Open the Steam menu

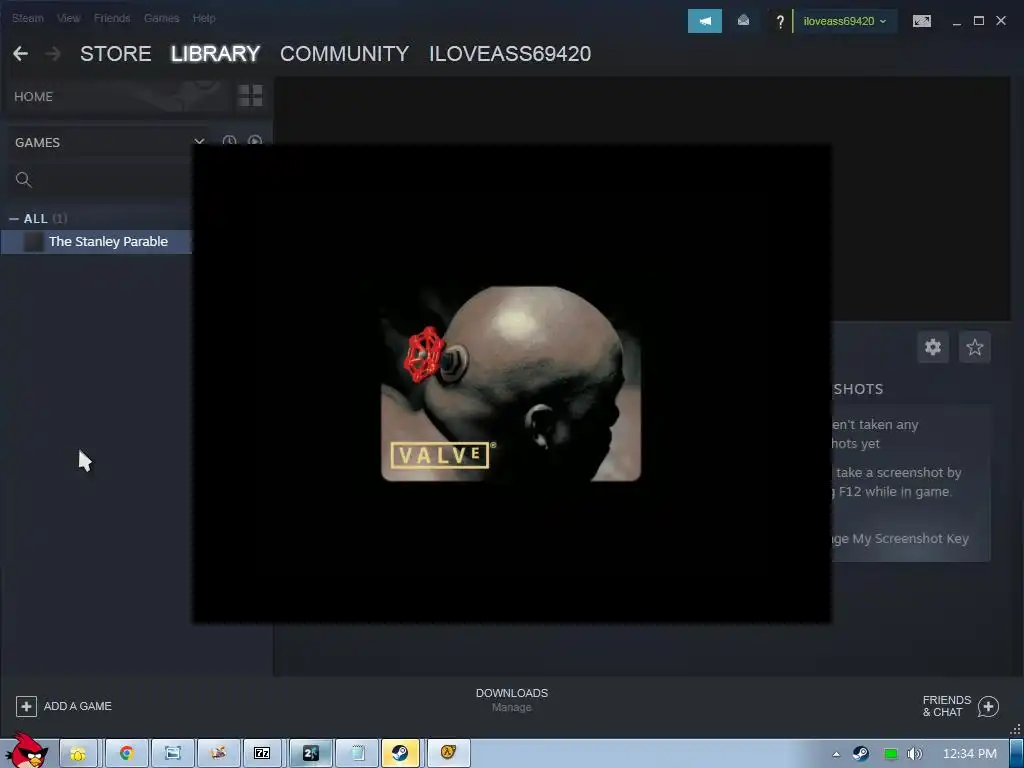coord(27,18)
